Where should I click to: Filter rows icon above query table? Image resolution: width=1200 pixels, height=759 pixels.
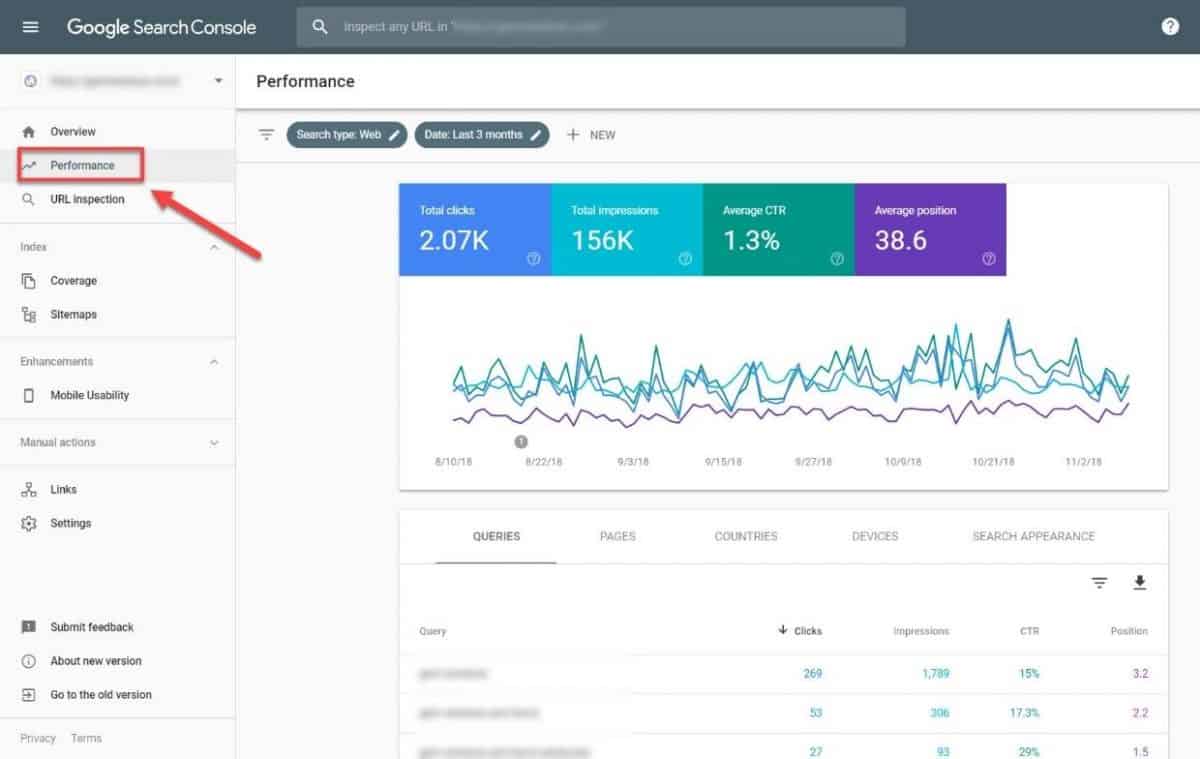coord(1100,583)
